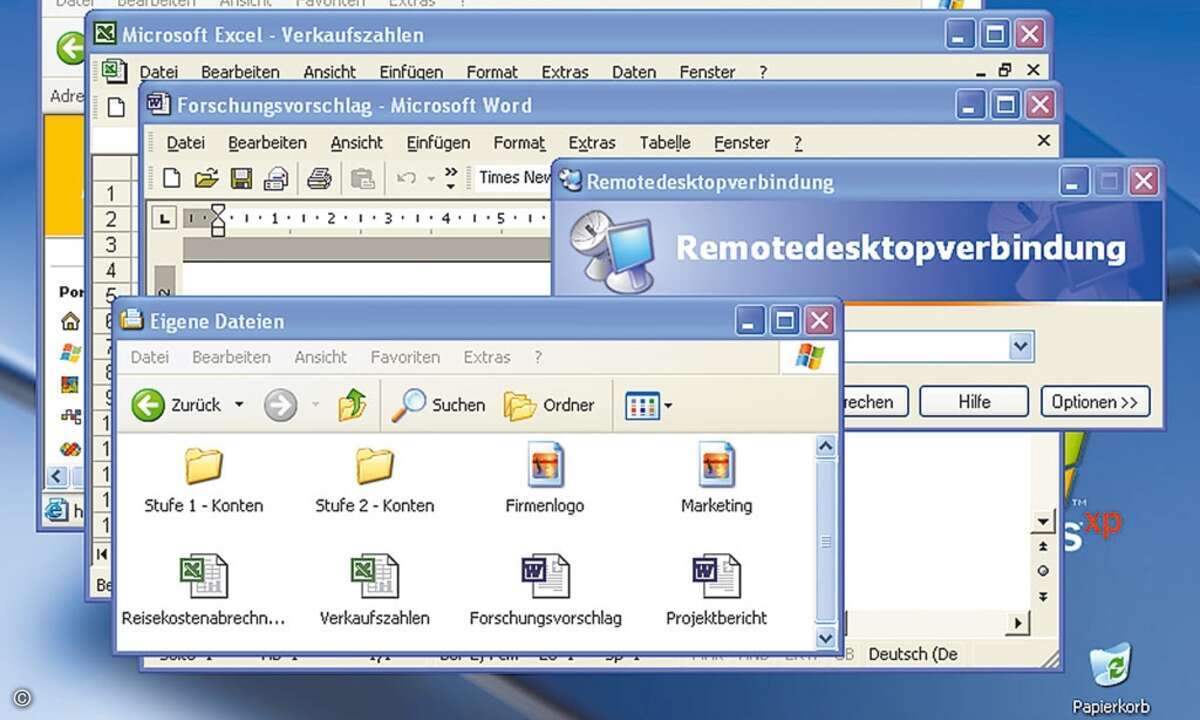
Task: Click the Eigene Dateien scrollbar down arrow
Action: [826, 637]
